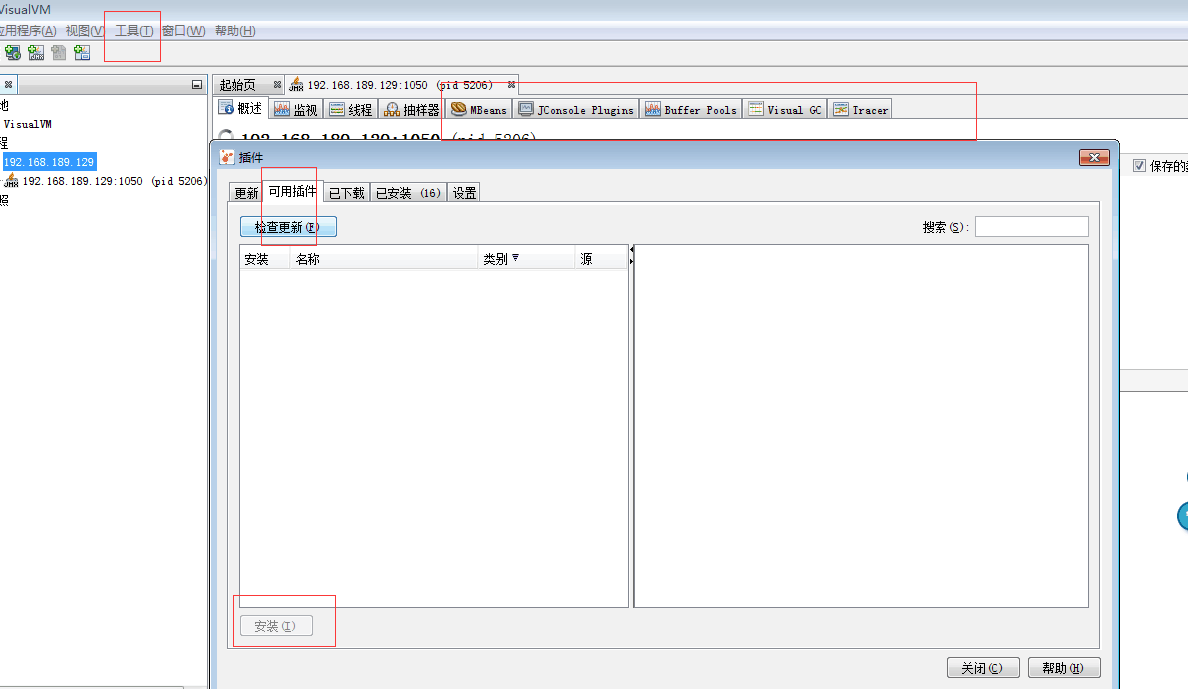Open the 帮助(H) menu
Image resolution: width=1188 pixels, height=689 pixels.
(235, 30)
